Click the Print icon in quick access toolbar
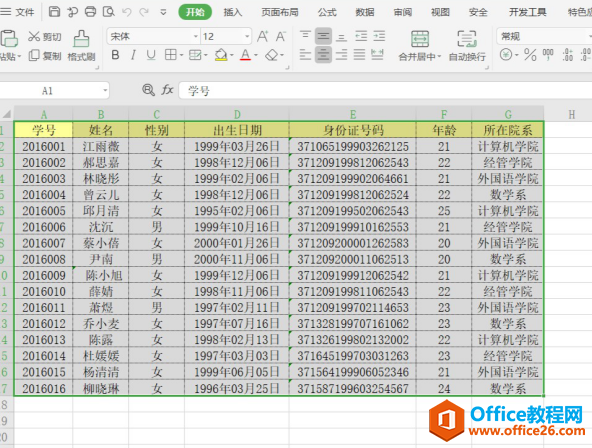 (x=90, y=12)
